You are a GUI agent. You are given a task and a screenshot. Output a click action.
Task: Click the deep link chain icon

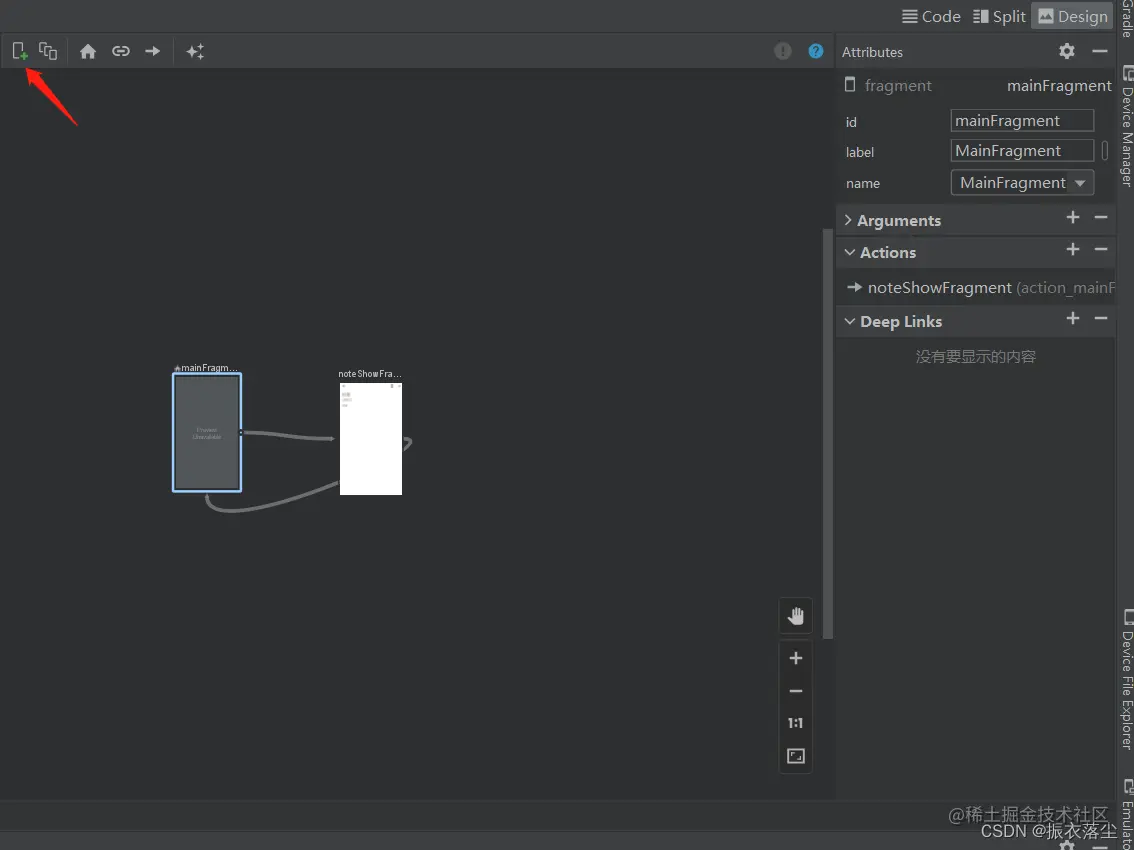(x=121, y=51)
